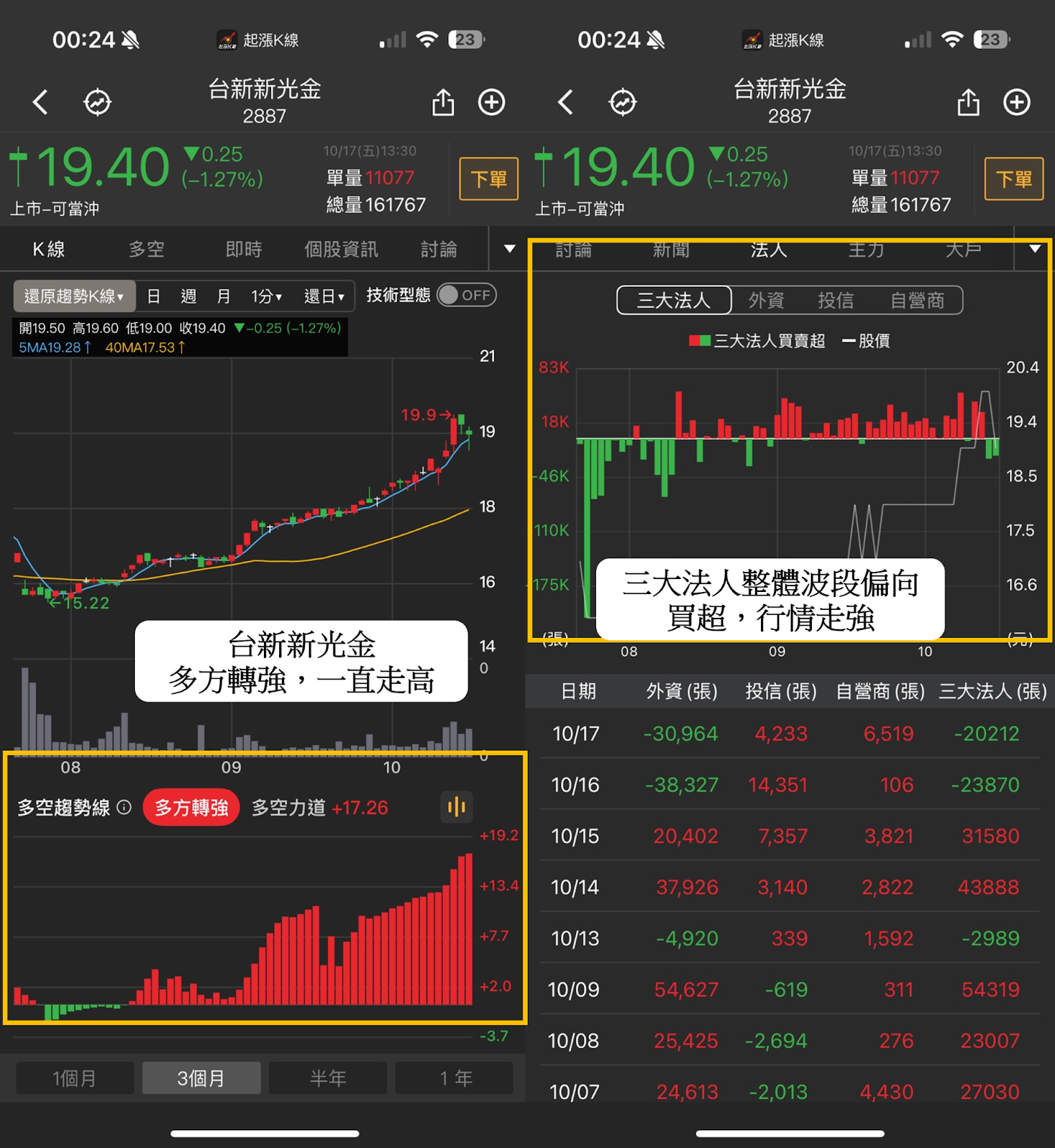Viewport: 1055px width, 1148px height.
Task: Go back using left screen's back arrow
Action: coord(40,103)
